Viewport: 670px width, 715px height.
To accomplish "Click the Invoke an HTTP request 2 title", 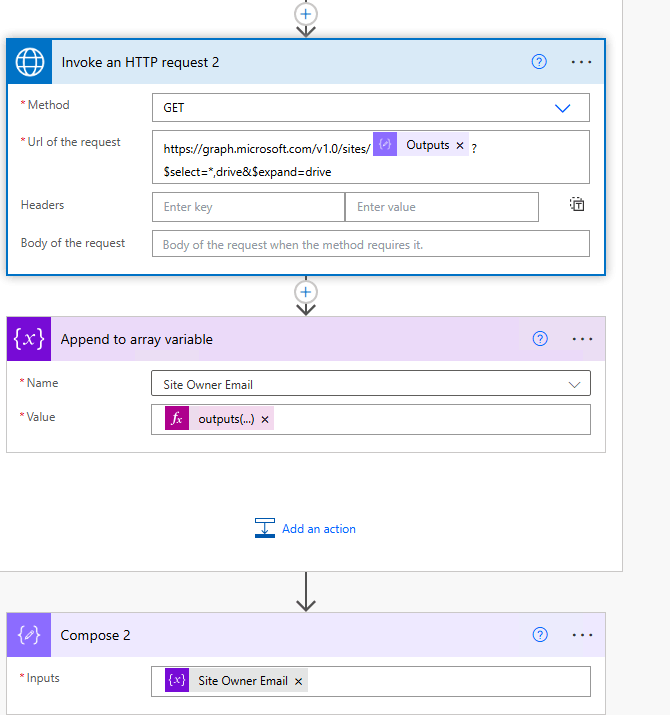I will [140, 62].
